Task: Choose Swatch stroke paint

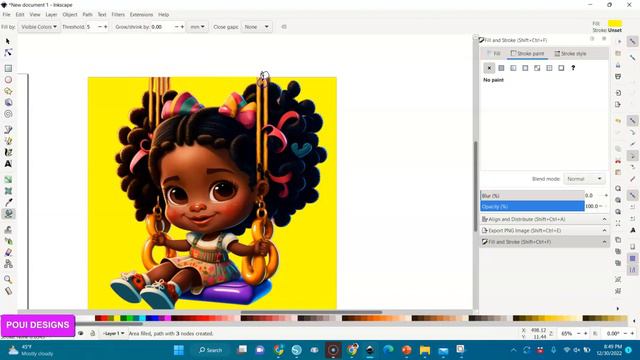Action: click(561, 68)
